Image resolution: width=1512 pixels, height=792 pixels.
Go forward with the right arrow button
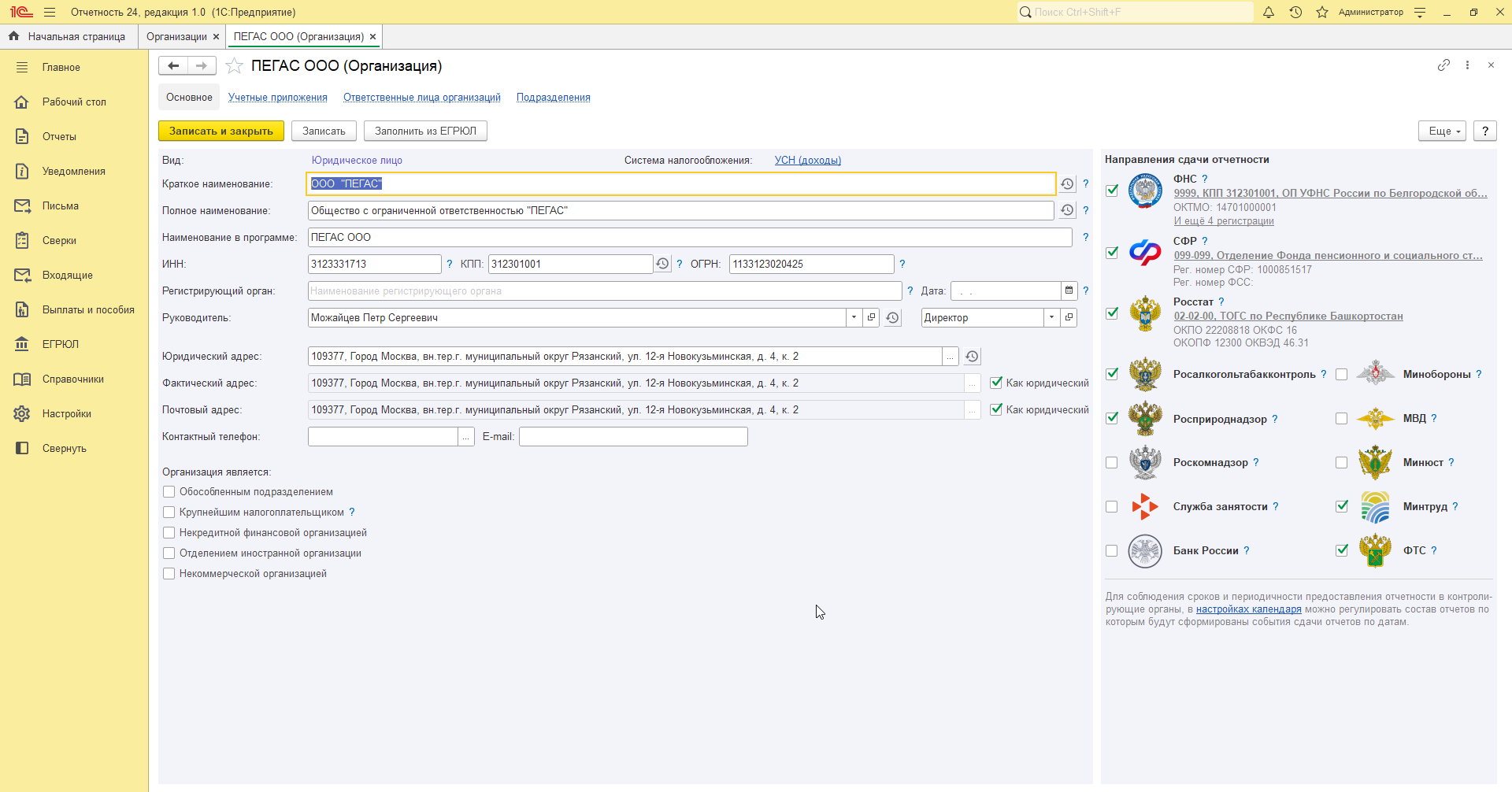202,66
